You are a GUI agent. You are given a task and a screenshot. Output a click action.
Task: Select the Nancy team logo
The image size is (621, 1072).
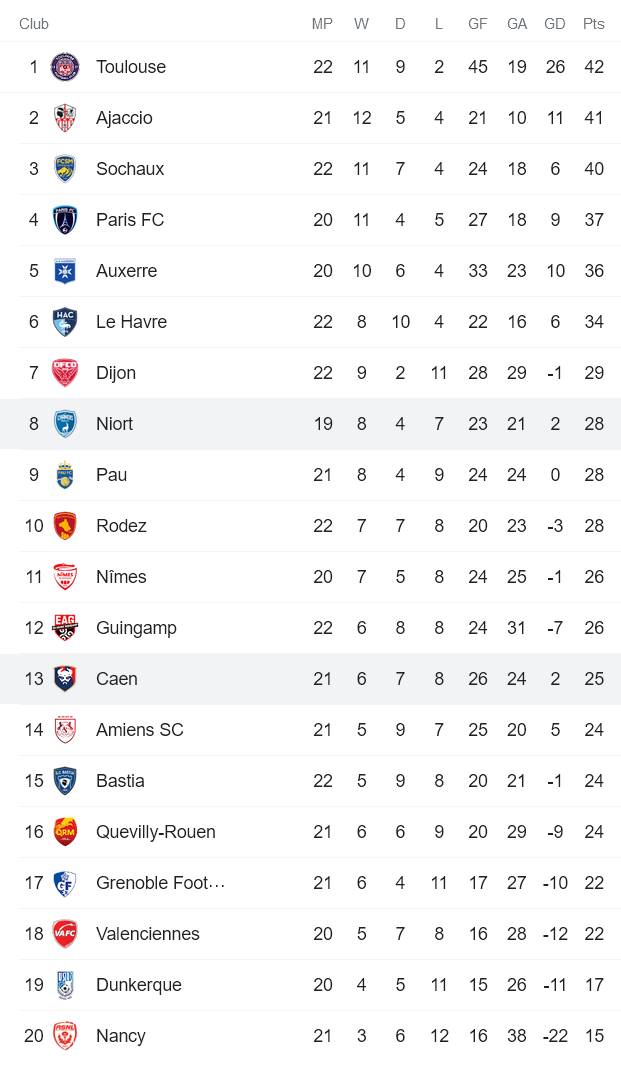tap(65, 1035)
